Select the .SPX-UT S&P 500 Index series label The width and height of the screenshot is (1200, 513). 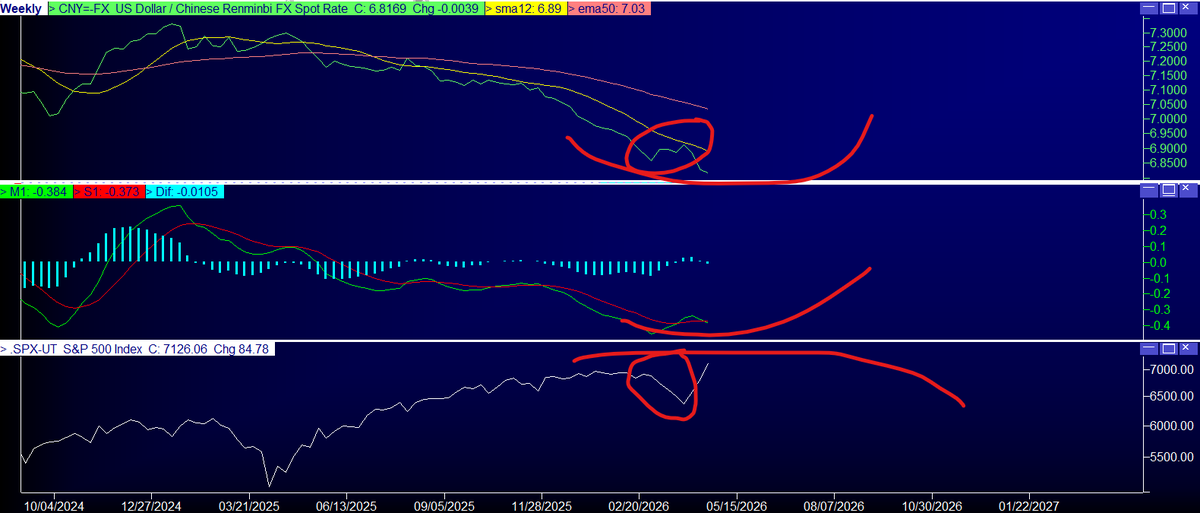point(137,348)
